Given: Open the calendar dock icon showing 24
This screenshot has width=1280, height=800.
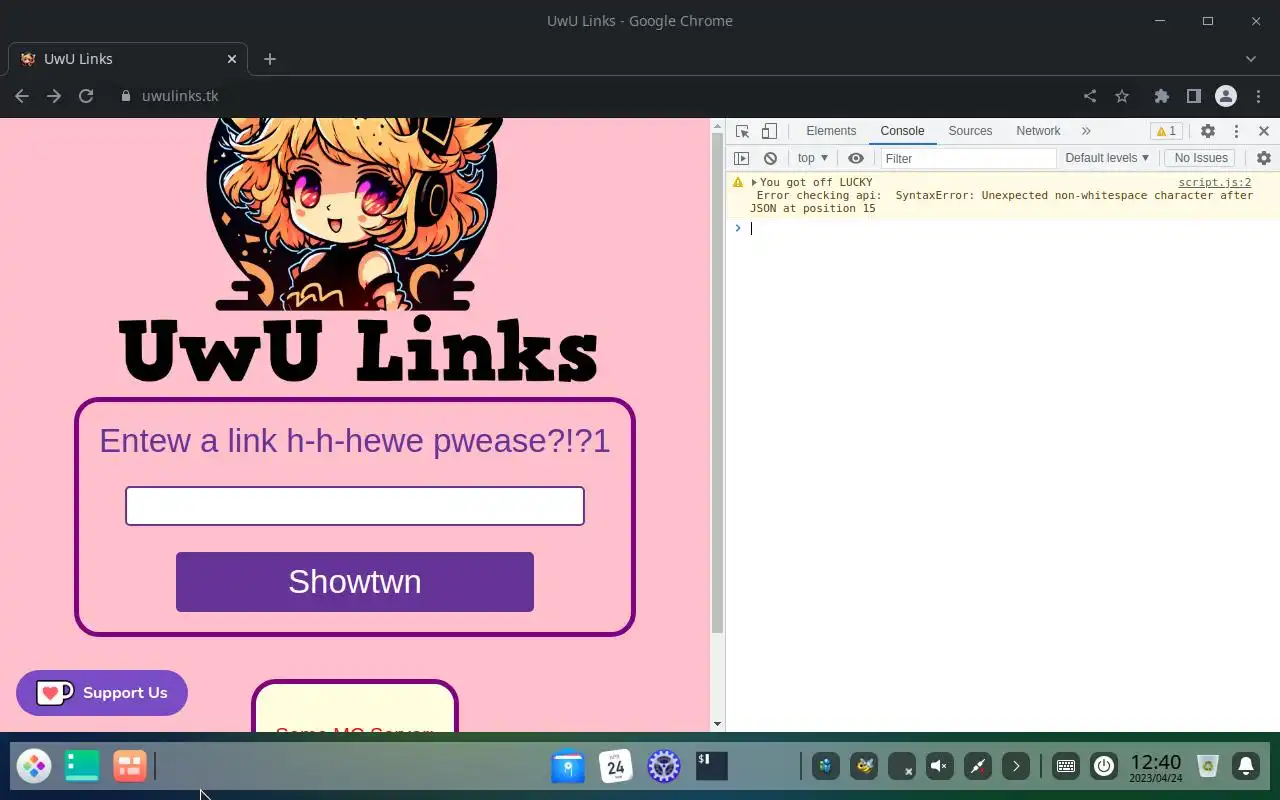Looking at the screenshot, I should tap(616, 767).
